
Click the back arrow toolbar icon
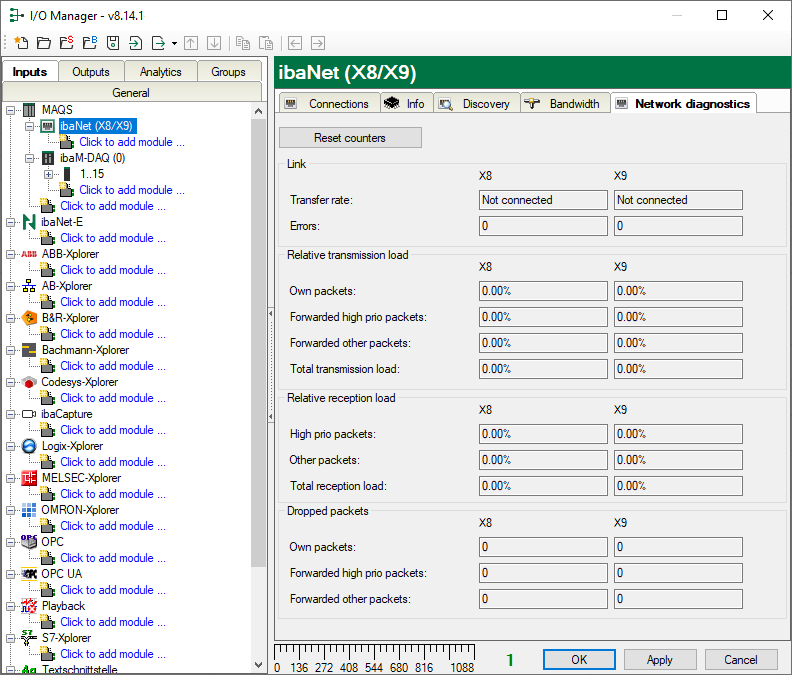pyautogui.click(x=295, y=43)
